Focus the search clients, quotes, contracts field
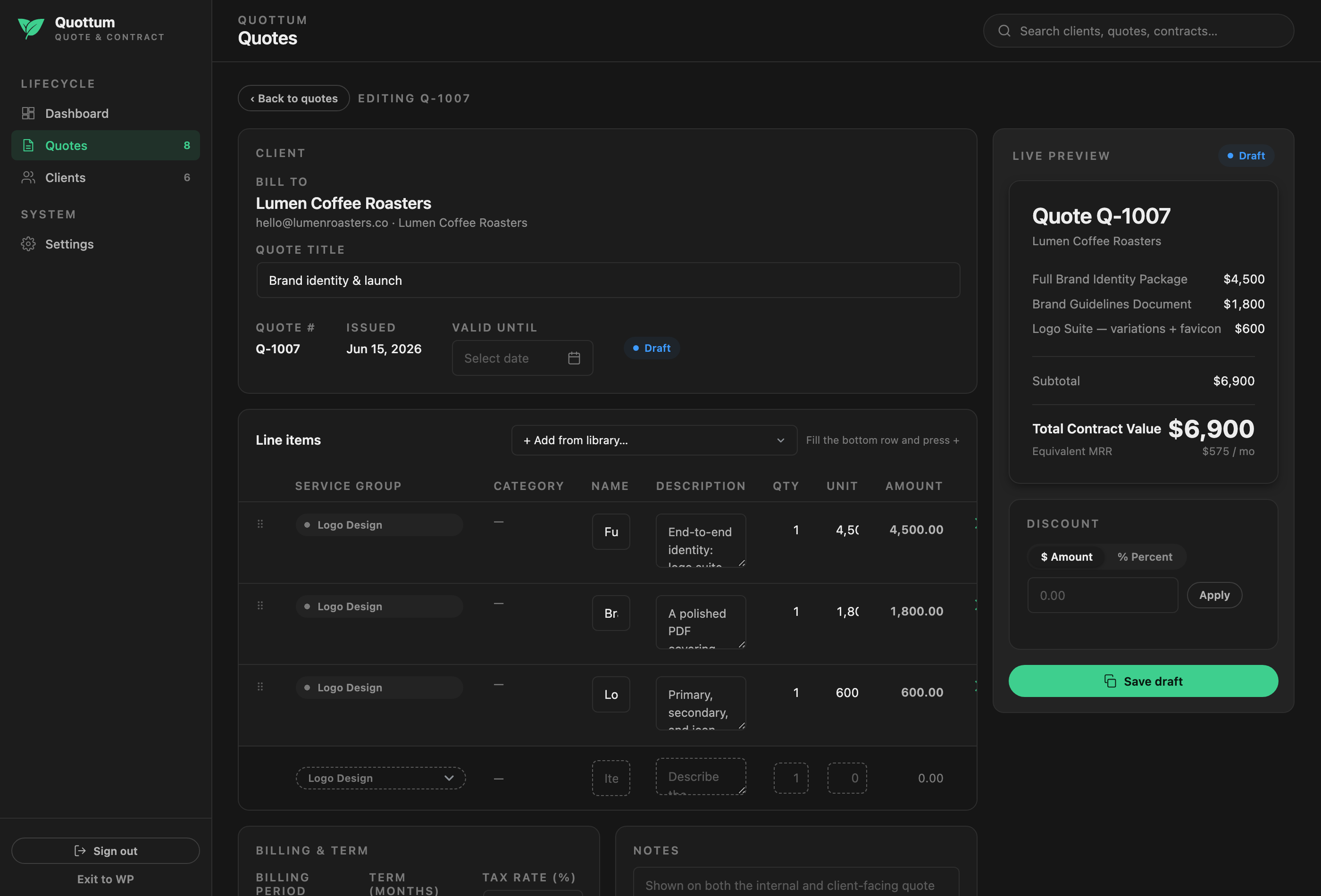The height and width of the screenshot is (896, 1321). 1138,31
